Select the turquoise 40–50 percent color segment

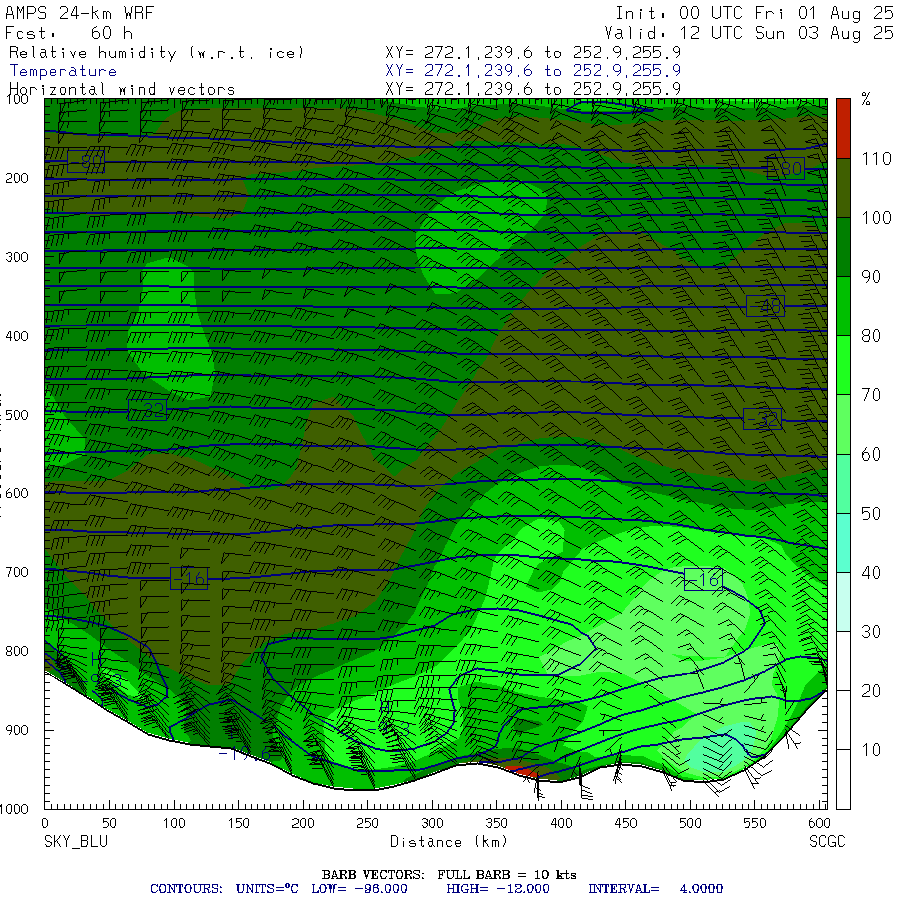843,542
